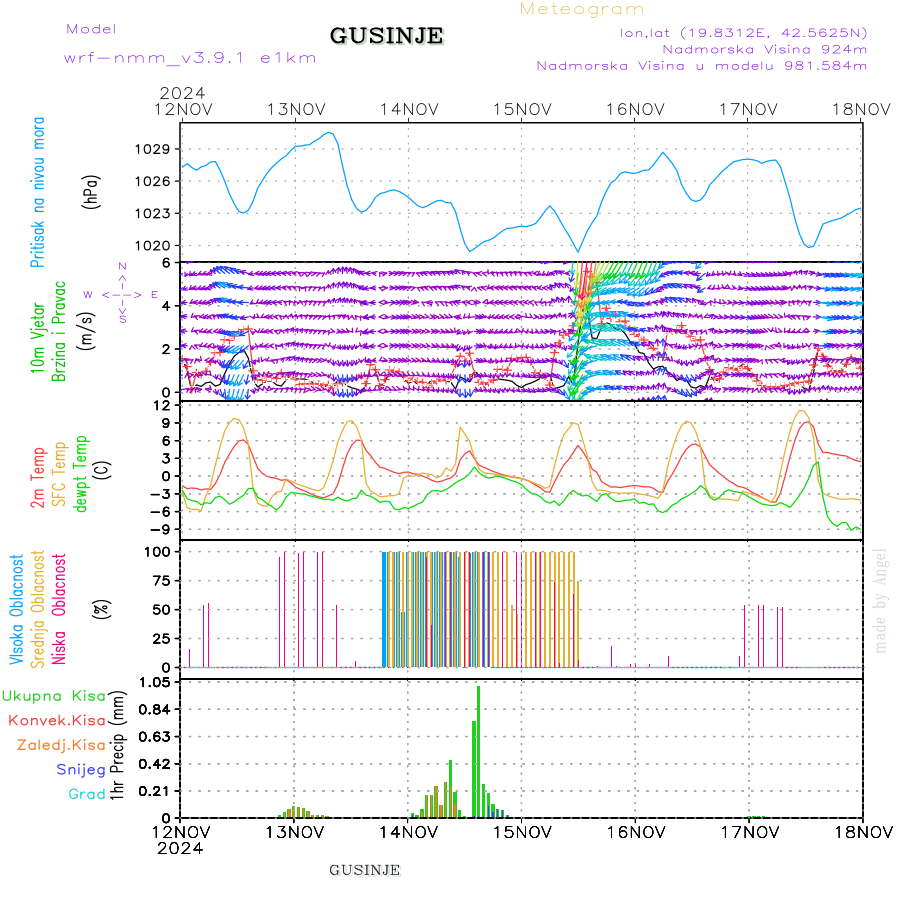Click the 12 value on temperature axis
This screenshot has height=900, width=900.
pyautogui.click(x=162, y=406)
